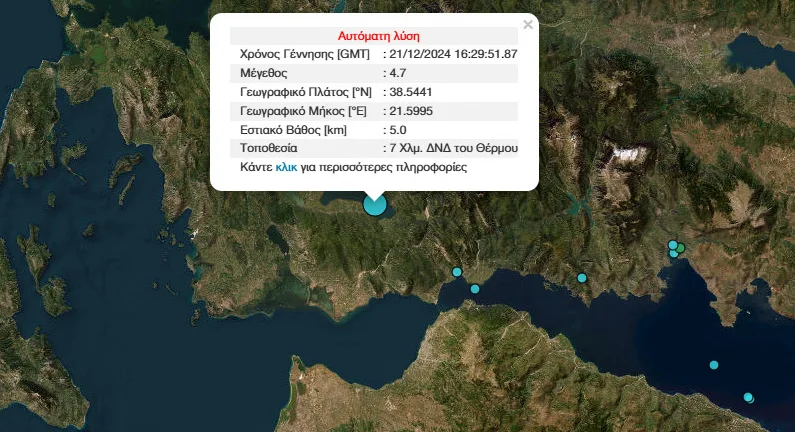Click the magnitude value 4.7
The width and height of the screenshot is (795, 432).
(x=398, y=73)
